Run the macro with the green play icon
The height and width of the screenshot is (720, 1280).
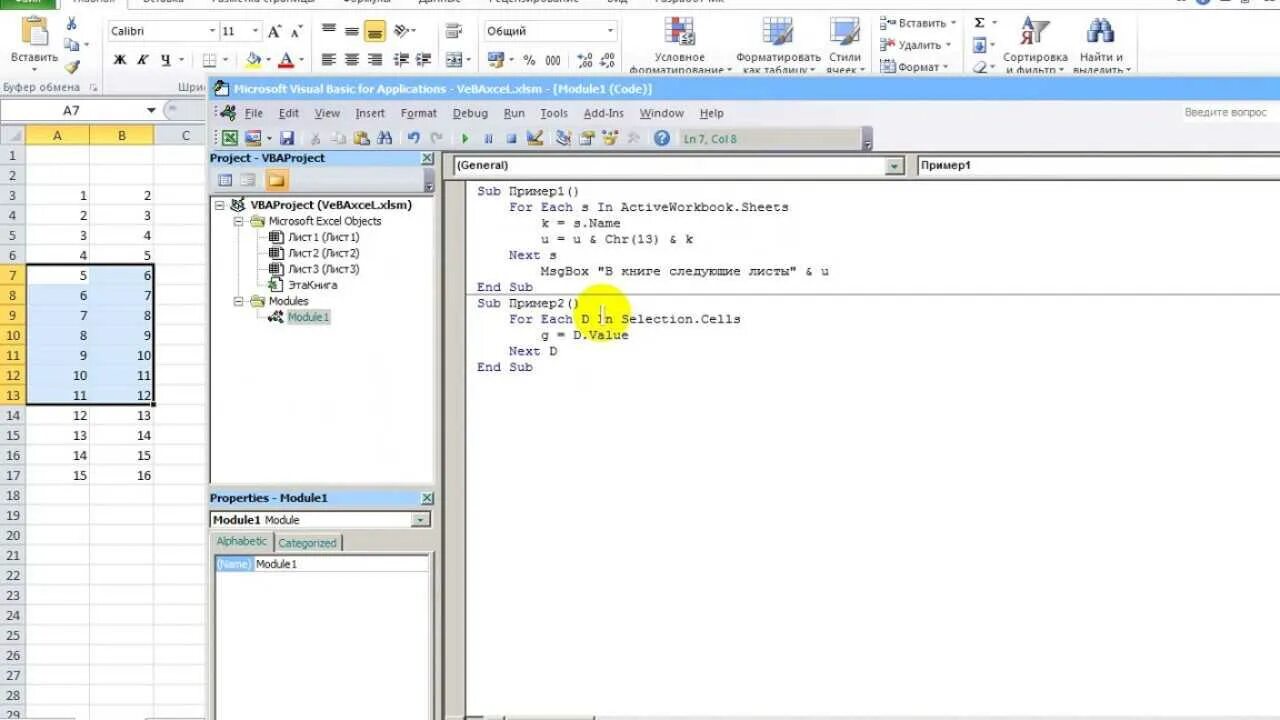pyautogui.click(x=465, y=138)
